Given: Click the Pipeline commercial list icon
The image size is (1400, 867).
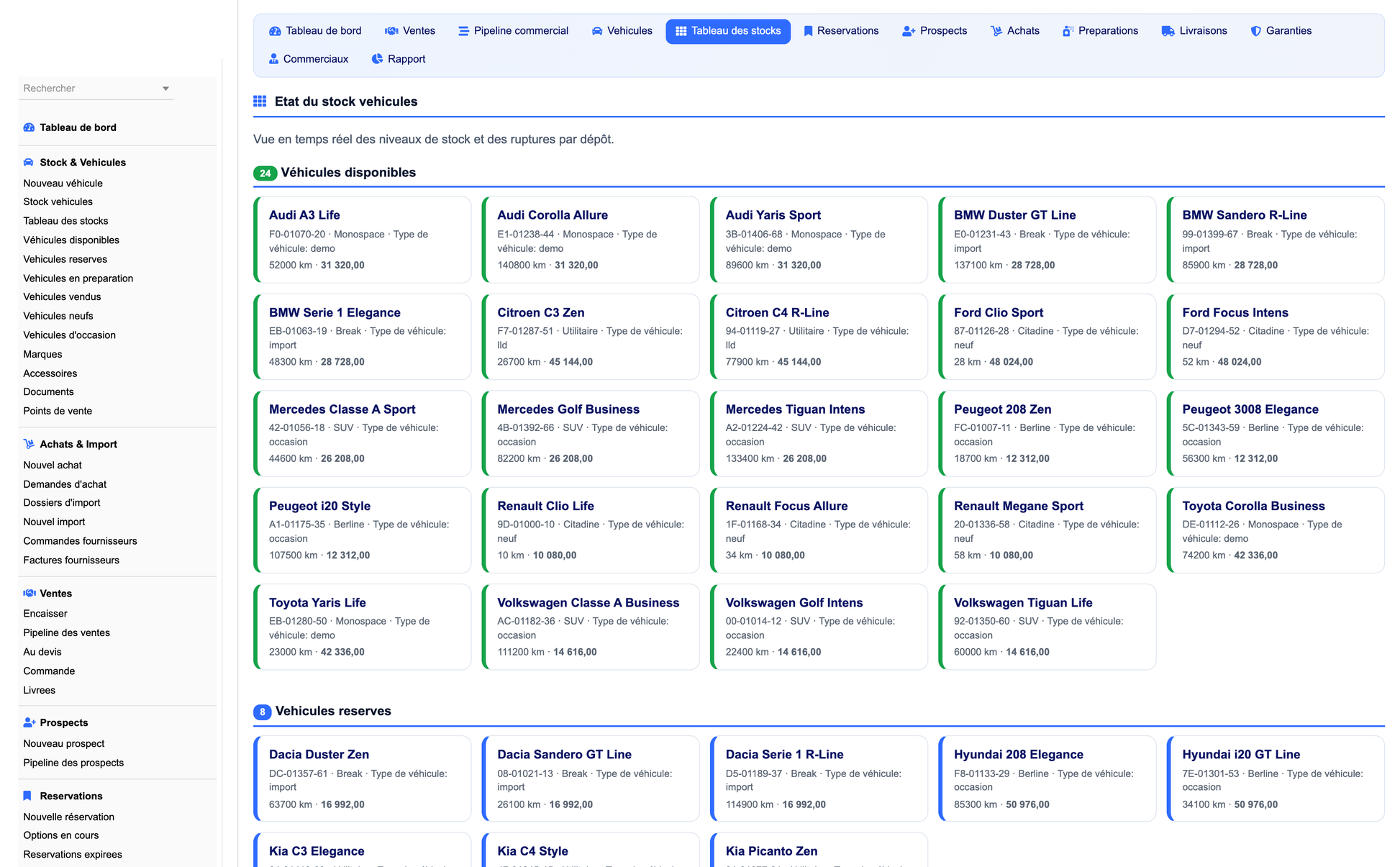Looking at the screenshot, I should 463,31.
